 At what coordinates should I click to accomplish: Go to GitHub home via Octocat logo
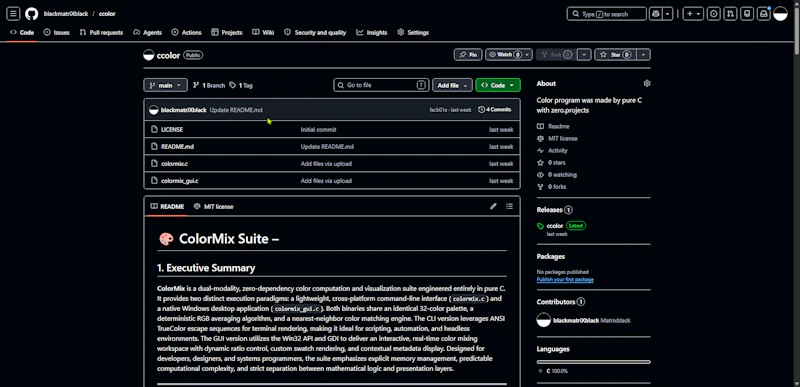[x=32, y=14]
